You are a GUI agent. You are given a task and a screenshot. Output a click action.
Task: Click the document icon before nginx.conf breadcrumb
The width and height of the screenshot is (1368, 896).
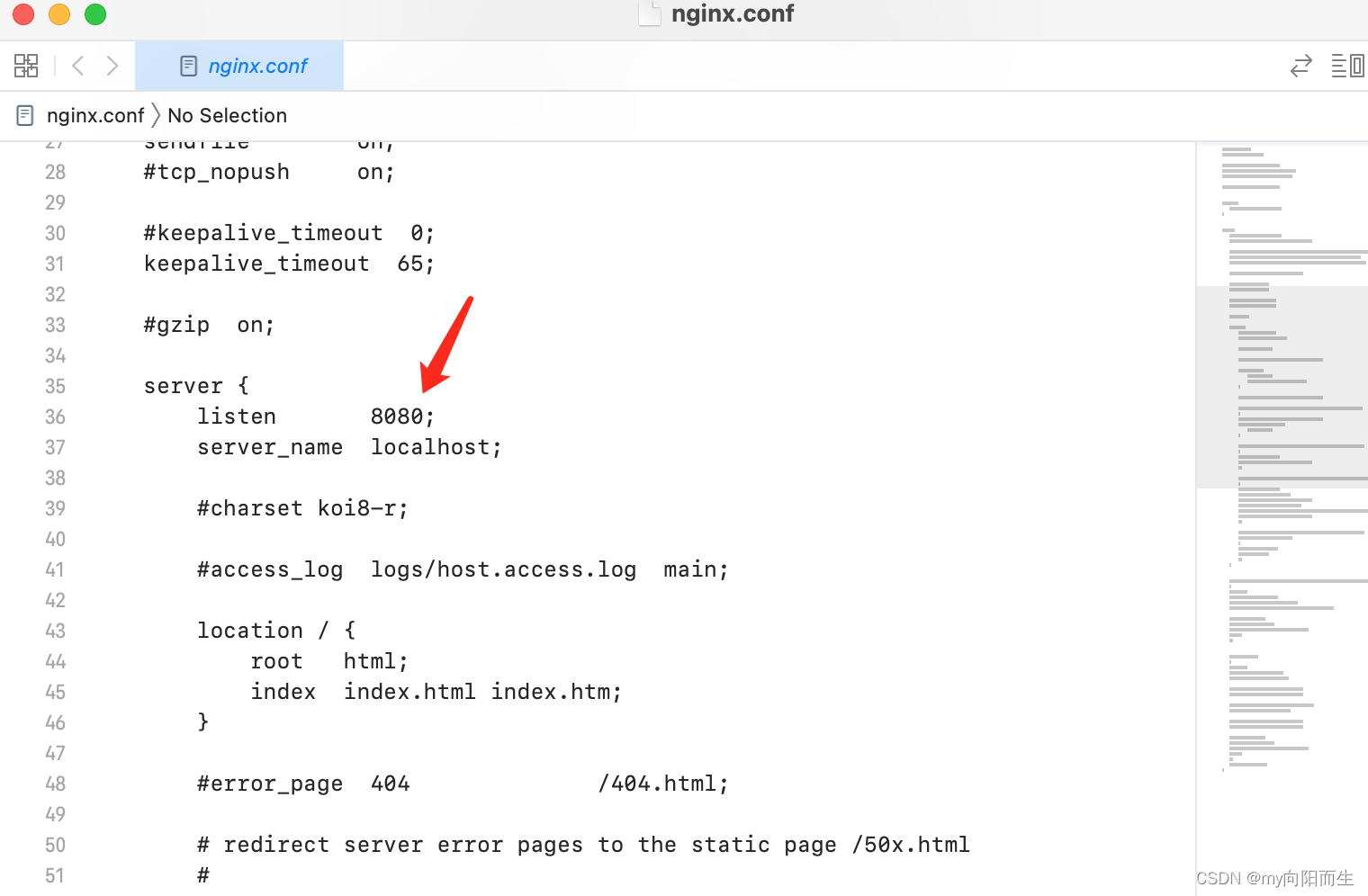pyautogui.click(x=23, y=115)
